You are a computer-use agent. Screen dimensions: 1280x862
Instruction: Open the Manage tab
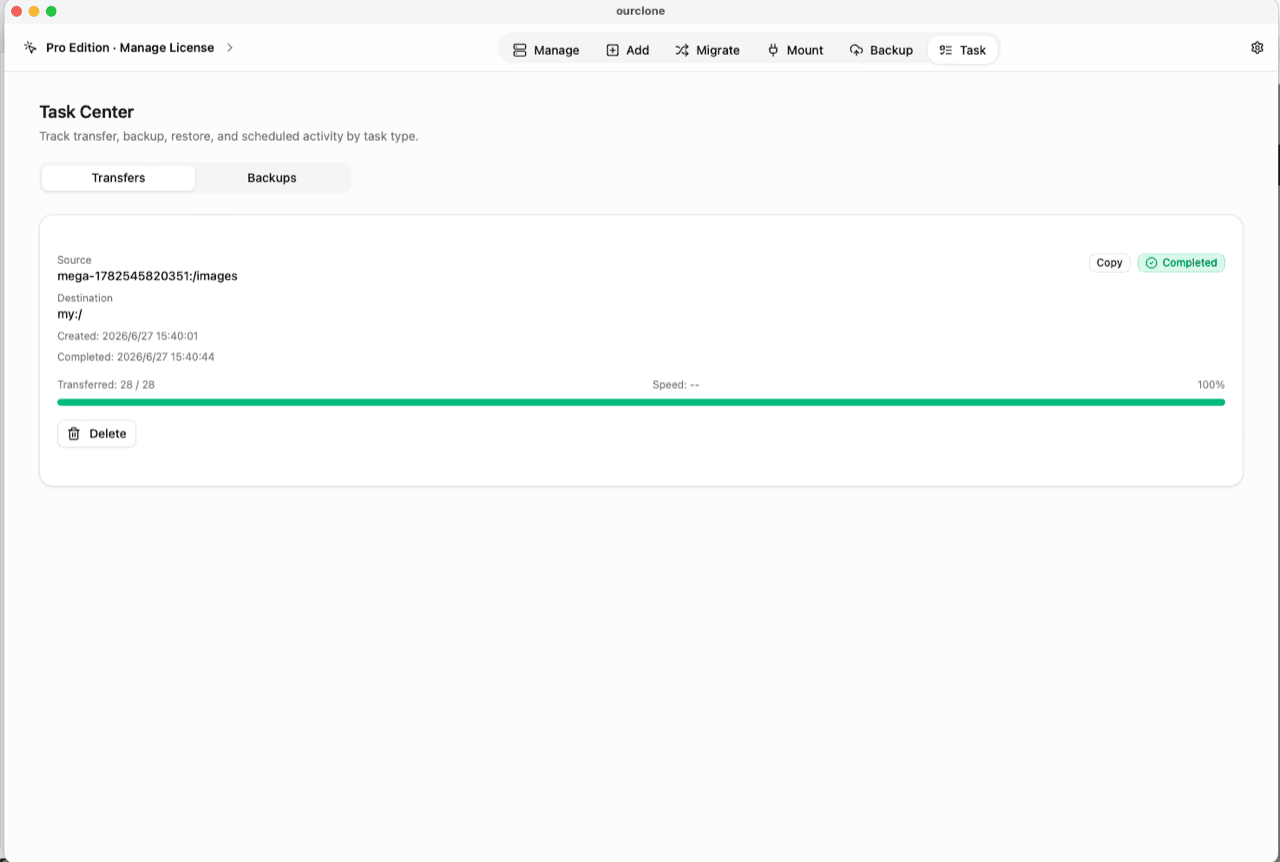click(x=546, y=50)
